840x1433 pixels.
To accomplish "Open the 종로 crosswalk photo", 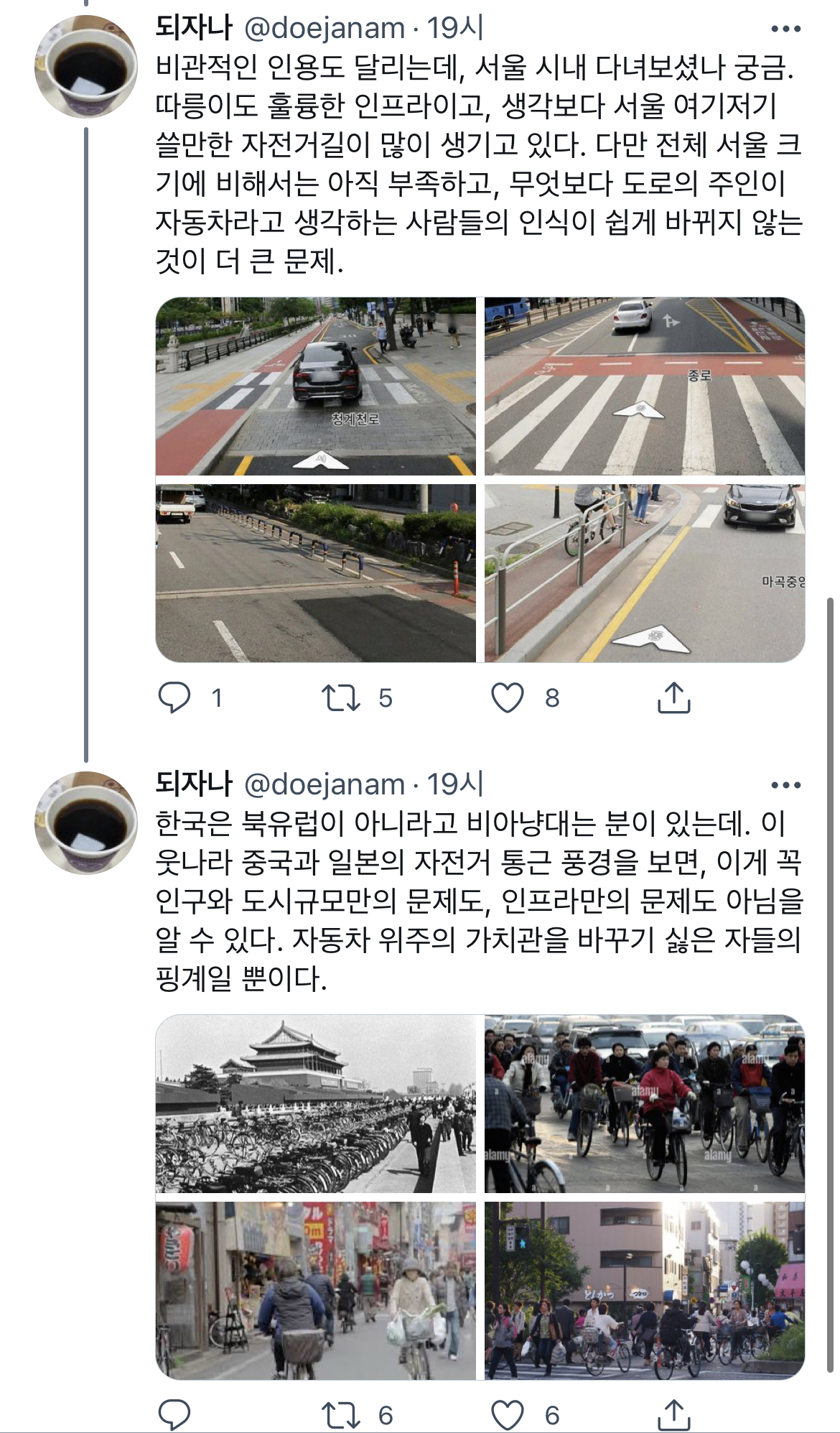I will pos(645,386).
